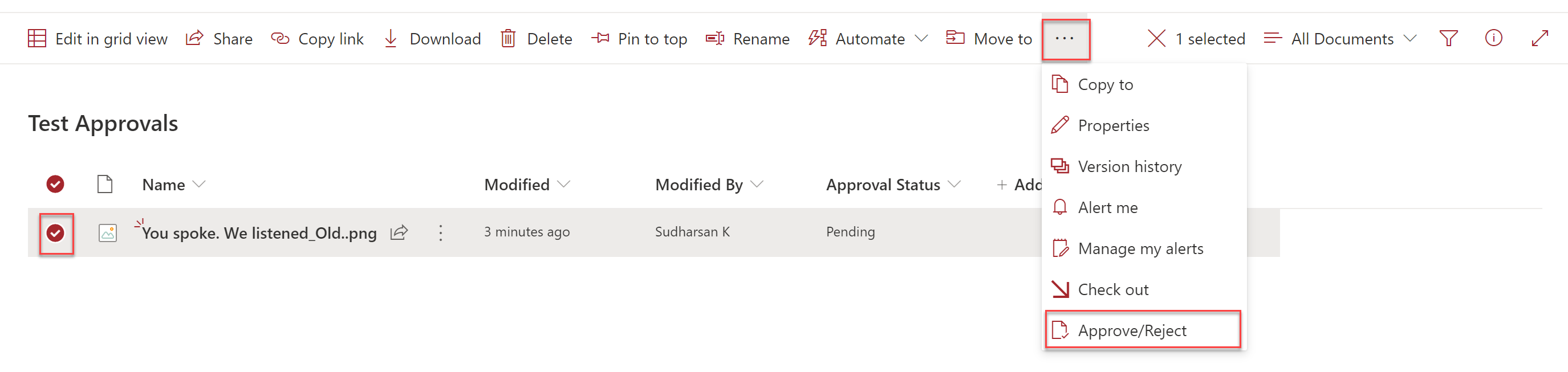Screen dimensions: 1568x372
Task: Open the file You spoke. We listened_Old..png
Action: click(259, 233)
